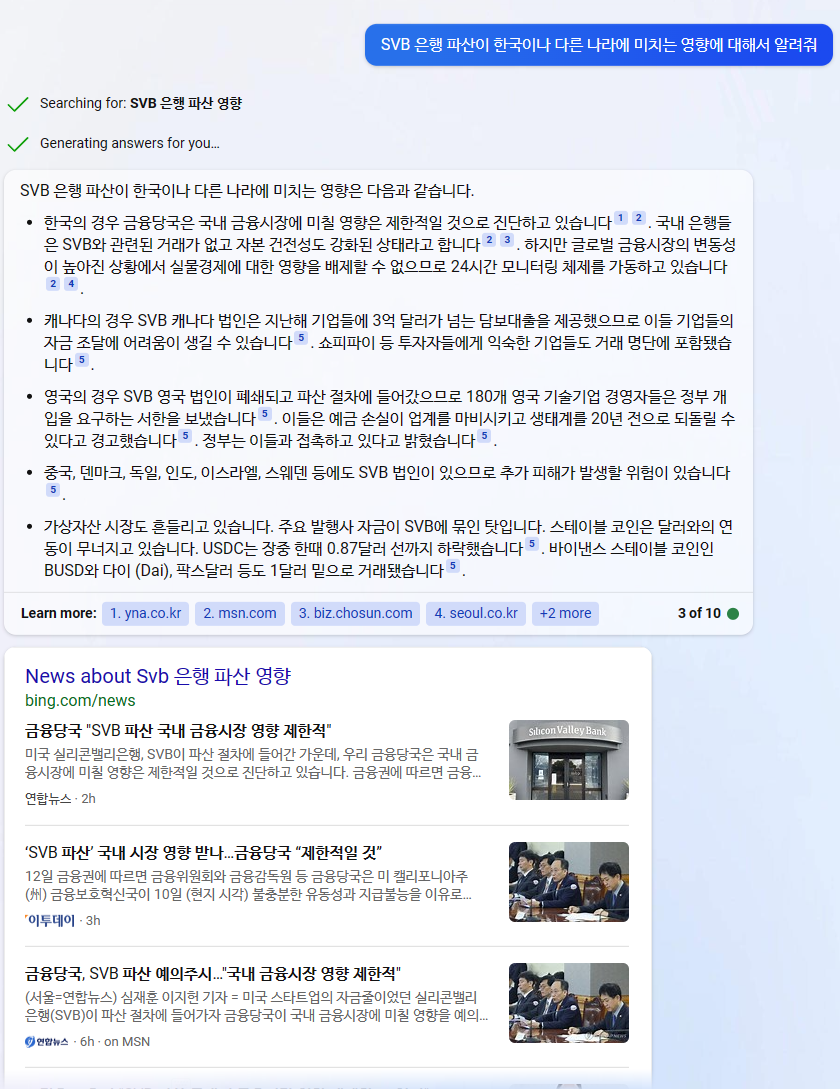Viewport: 840px width, 1089px height.
Task: Click the 이투데이 source label
Action: pos(50,920)
